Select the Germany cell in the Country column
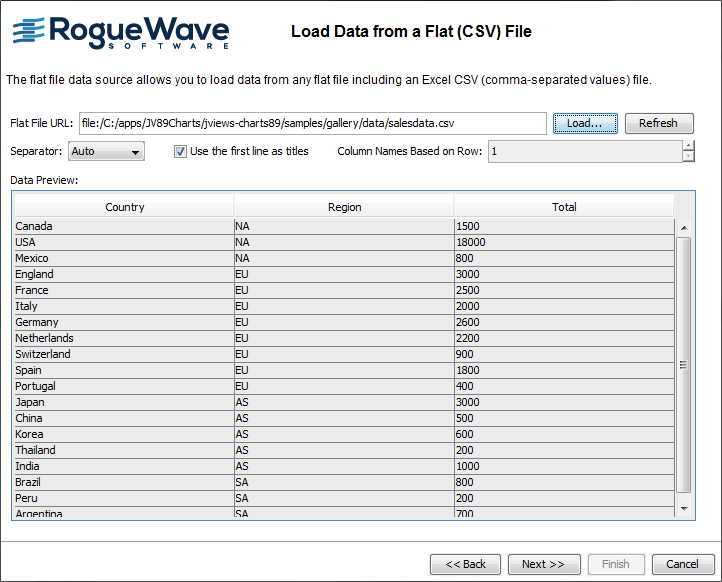This screenshot has height=582, width=722. click(x=124, y=322)
